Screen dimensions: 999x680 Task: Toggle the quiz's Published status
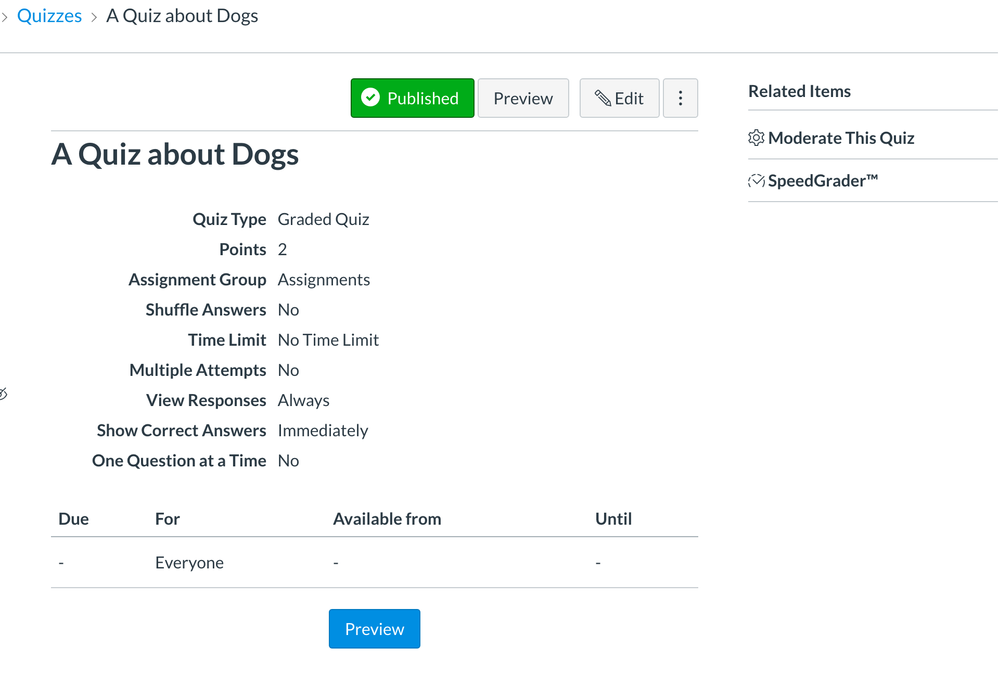412,98
